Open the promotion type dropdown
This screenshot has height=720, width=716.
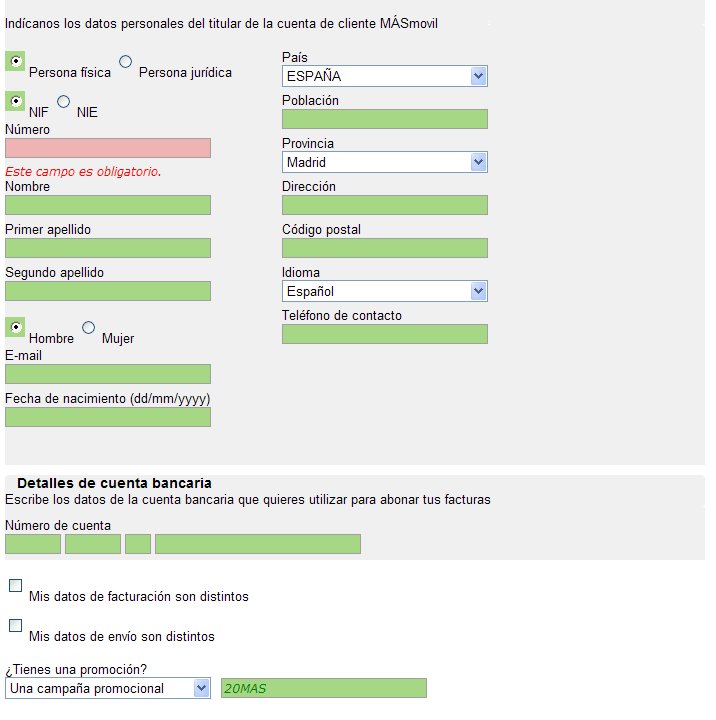click(107, 688)
